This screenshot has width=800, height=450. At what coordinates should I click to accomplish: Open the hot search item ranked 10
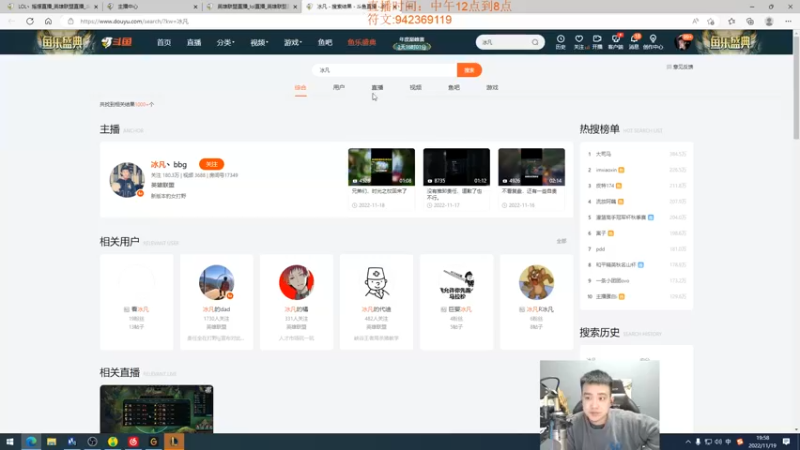coord(606,296)
